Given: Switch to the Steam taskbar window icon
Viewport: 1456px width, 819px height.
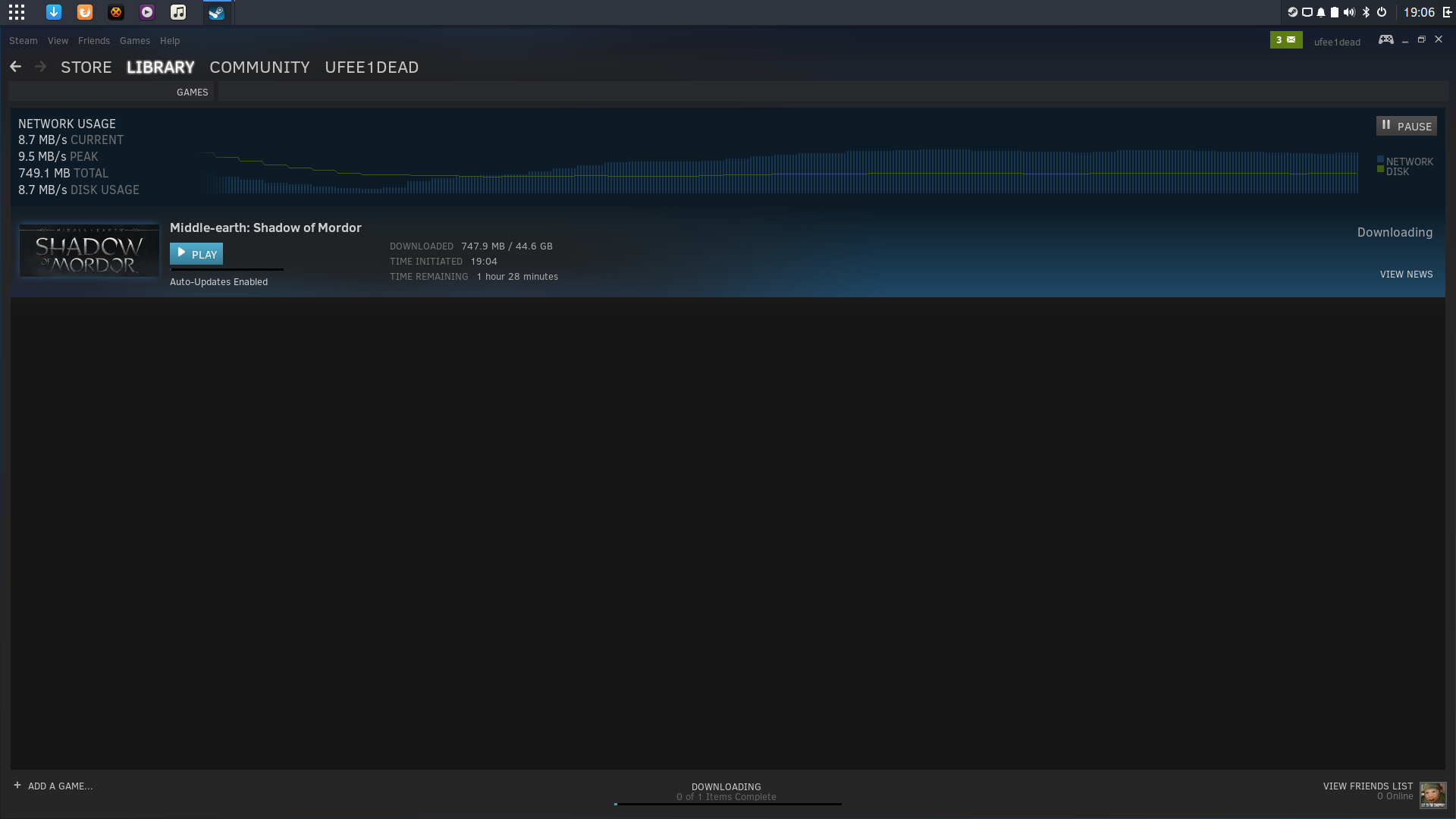Looking at the screenshot, I should click(217, 12).
